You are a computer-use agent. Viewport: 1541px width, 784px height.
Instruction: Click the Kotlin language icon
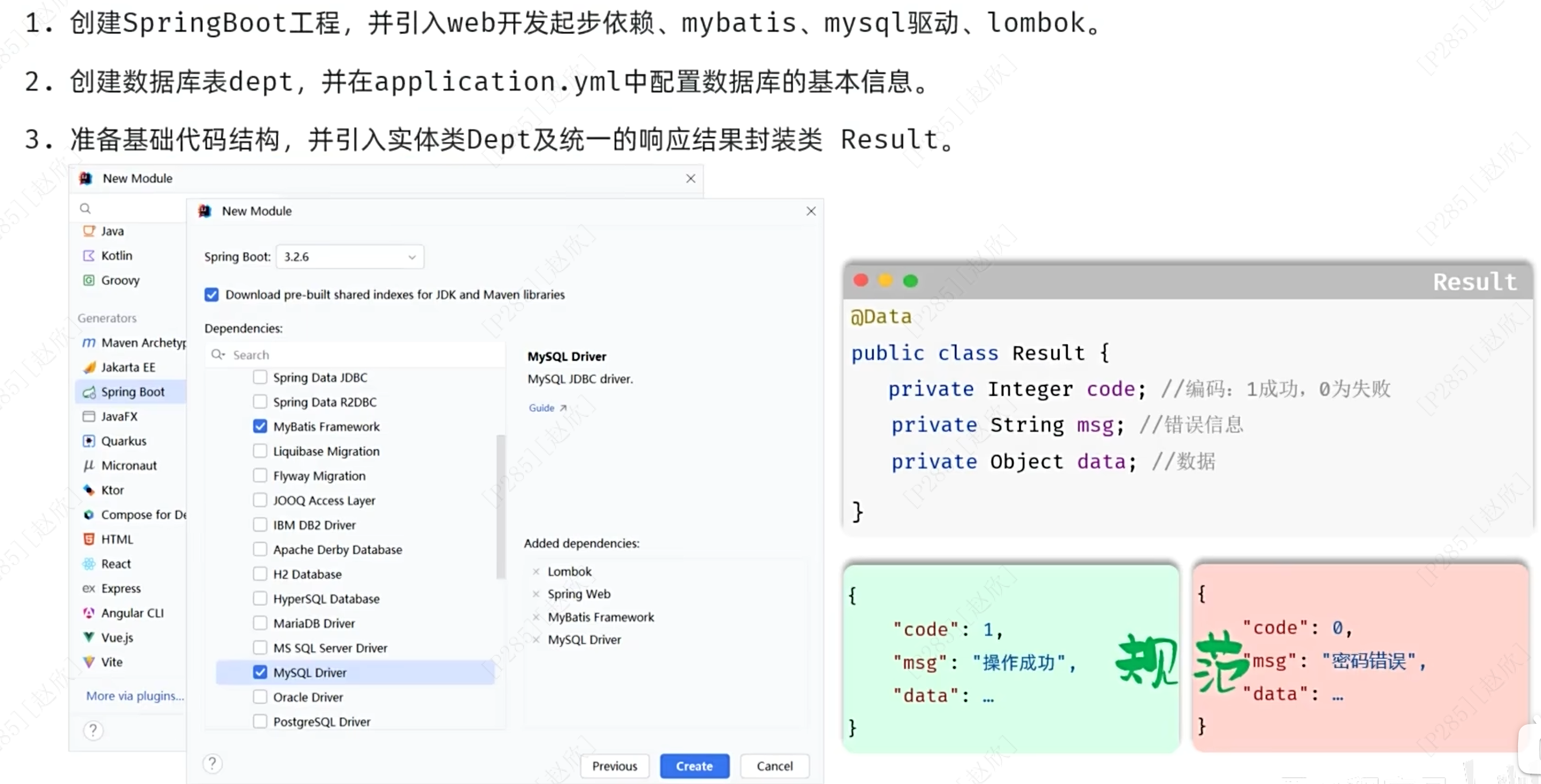pyautogui.click(x=88, y=256)
